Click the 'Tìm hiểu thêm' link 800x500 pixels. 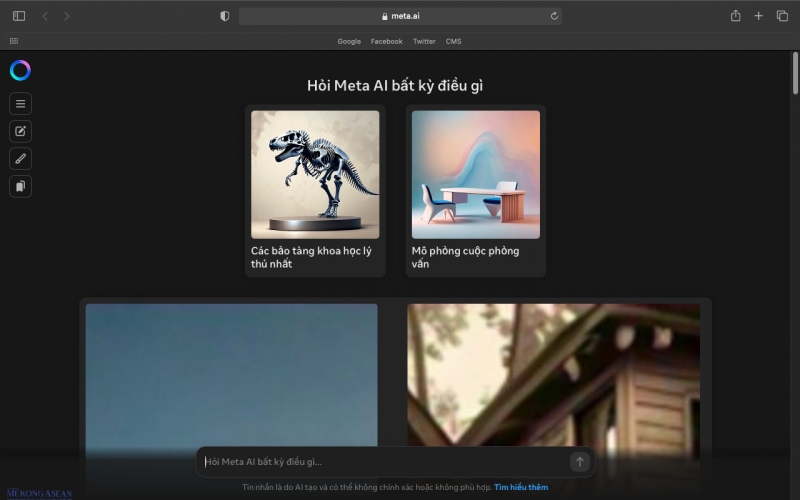click(521, 487)
